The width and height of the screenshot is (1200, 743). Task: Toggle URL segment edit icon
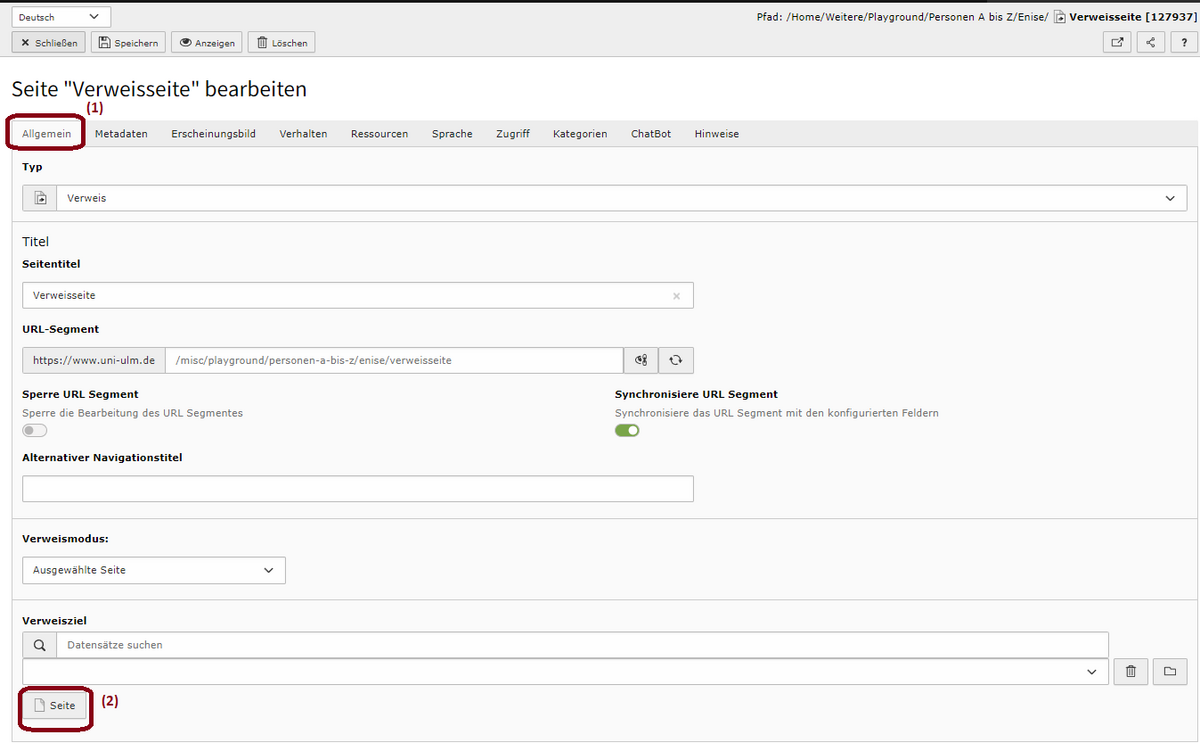click(641, 360)
